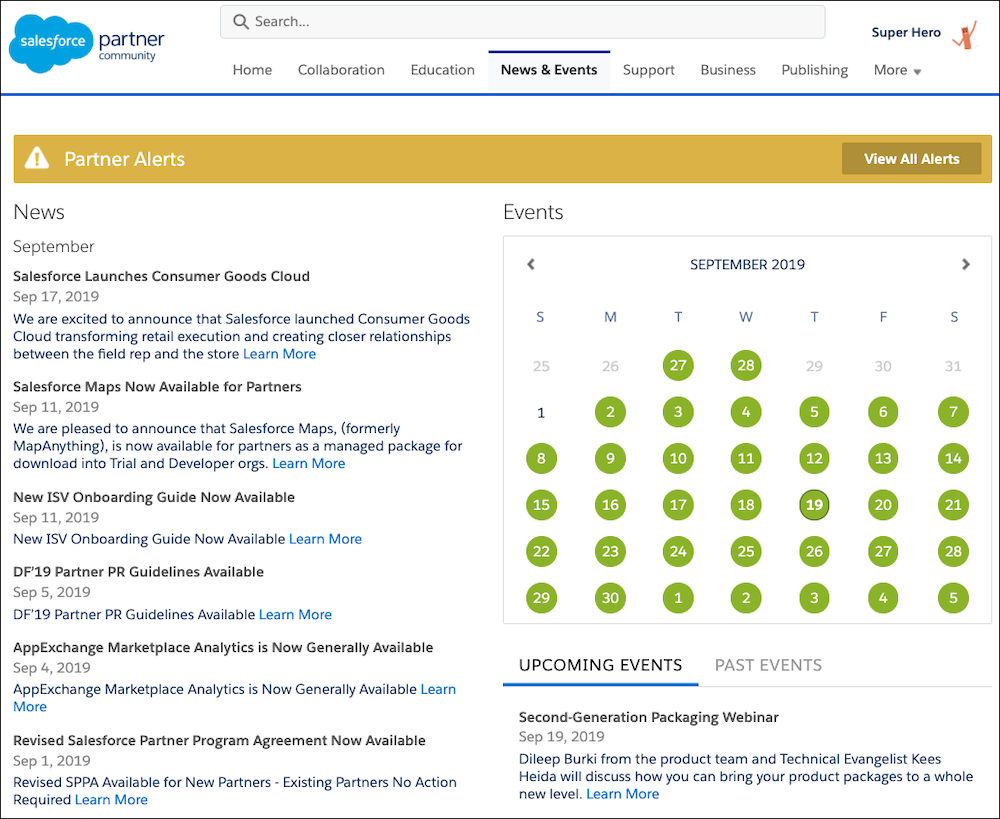Screen dimensions: 1000x819
Task: Open the Support tab
Action: [x=649, y=70]
